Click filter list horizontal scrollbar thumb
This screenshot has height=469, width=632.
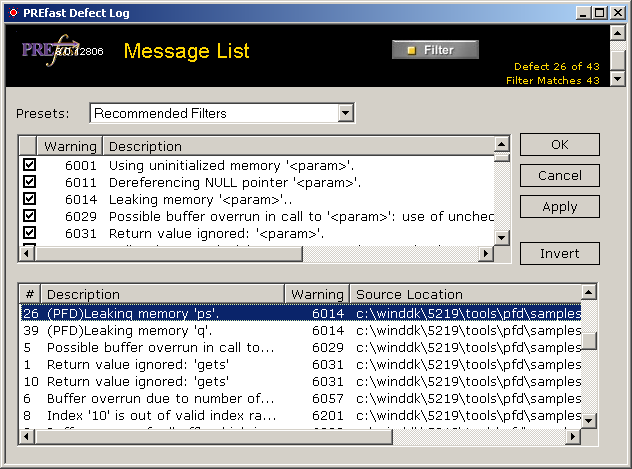pos(168,253)
